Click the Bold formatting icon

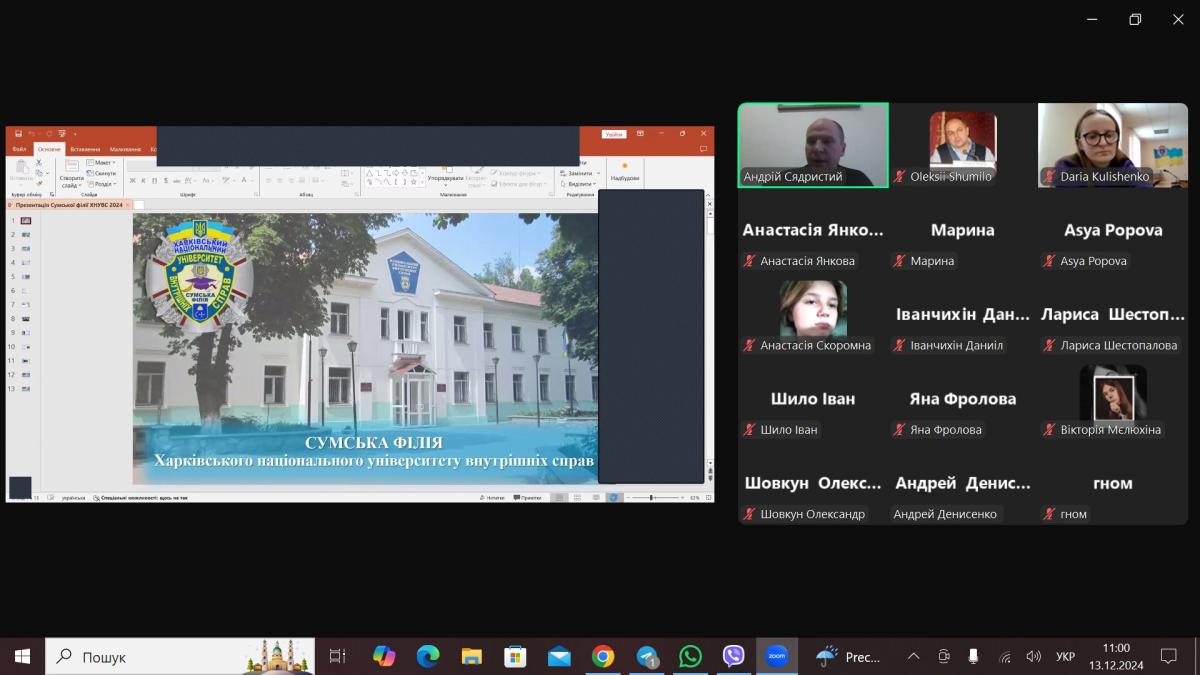coord(132,181)
